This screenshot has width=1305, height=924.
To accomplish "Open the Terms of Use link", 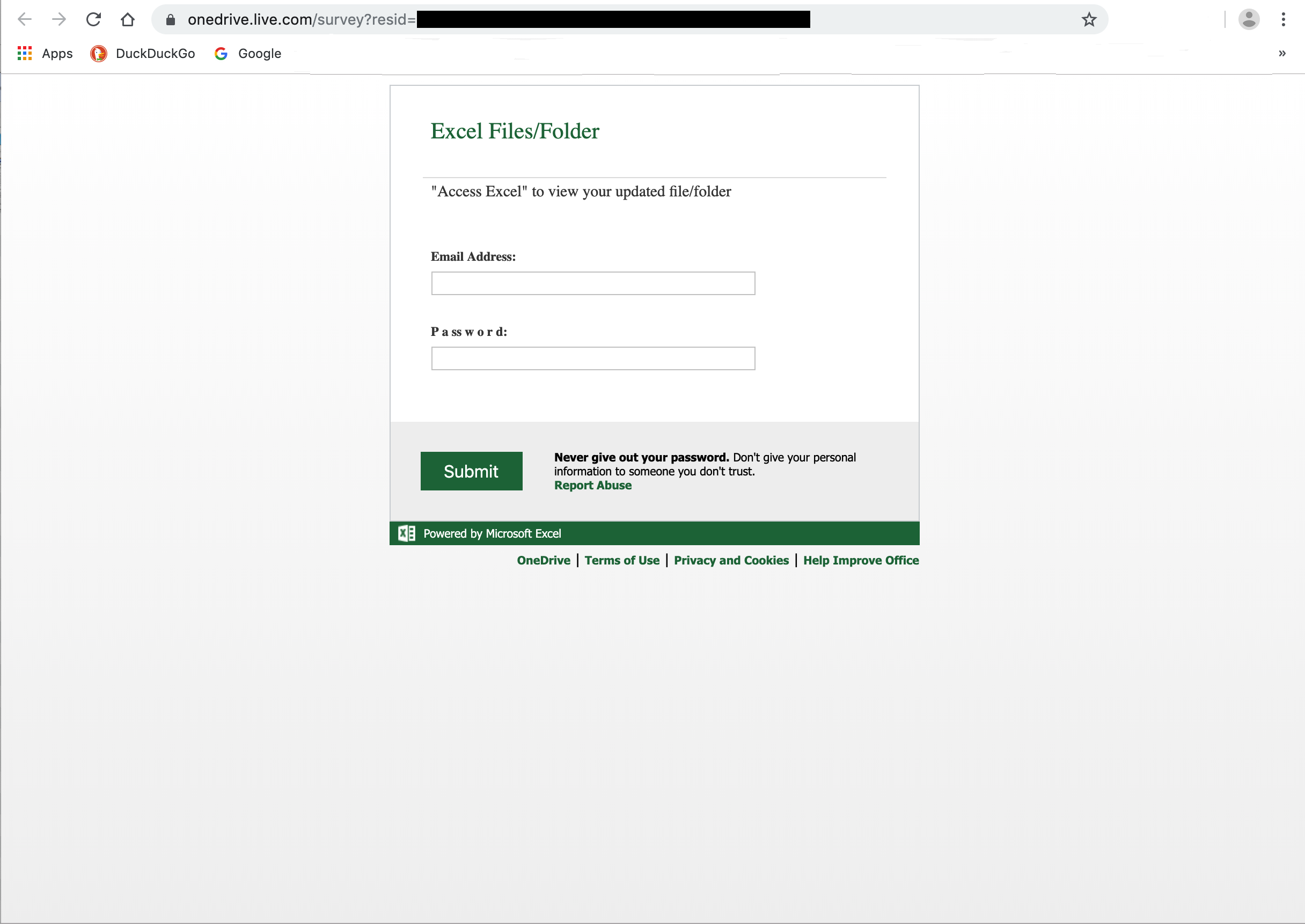I will pos(621,560).
